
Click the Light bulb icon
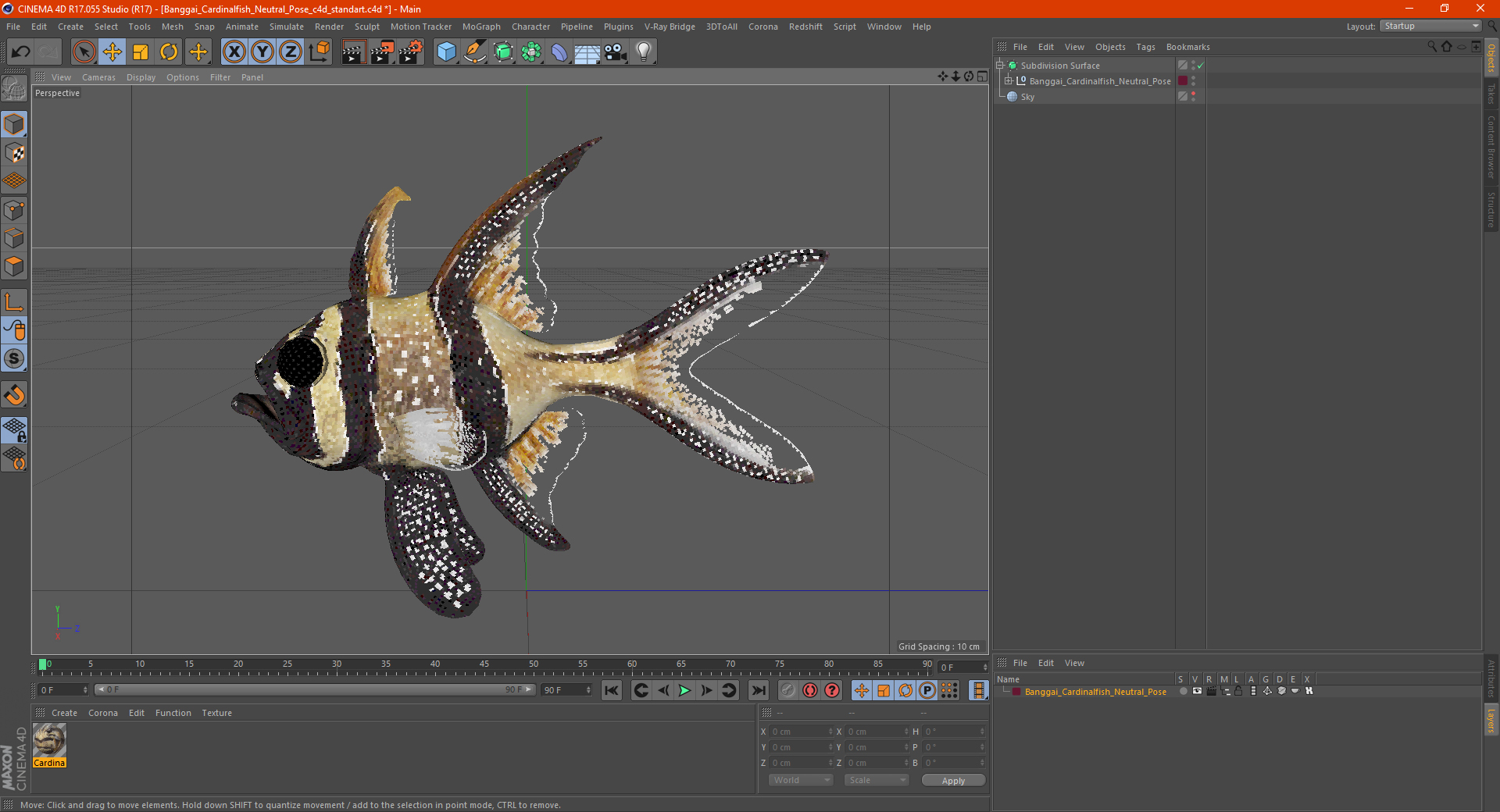(643, 52)
